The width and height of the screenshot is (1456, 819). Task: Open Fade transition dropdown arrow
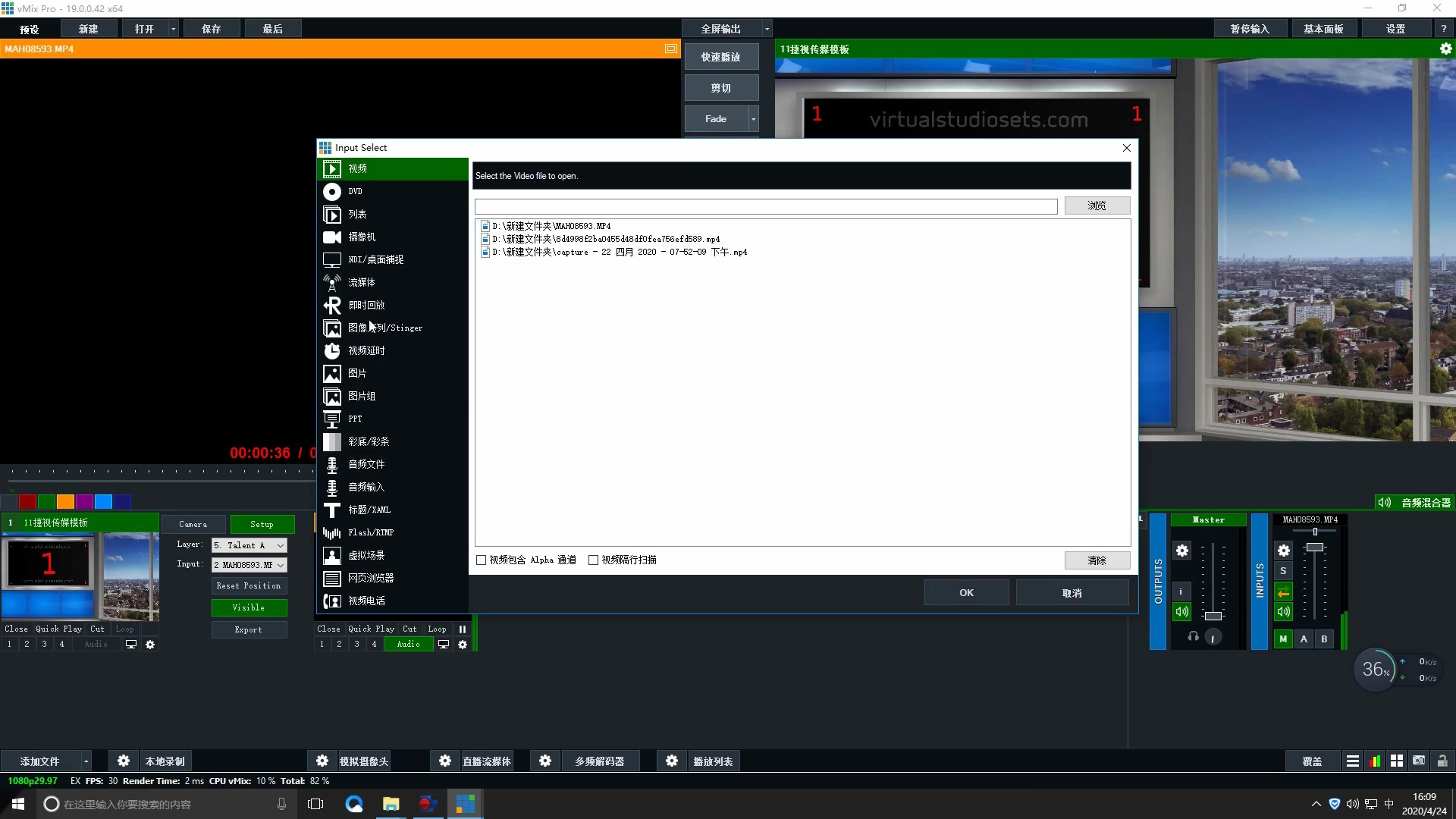click(x=753, y=118)
